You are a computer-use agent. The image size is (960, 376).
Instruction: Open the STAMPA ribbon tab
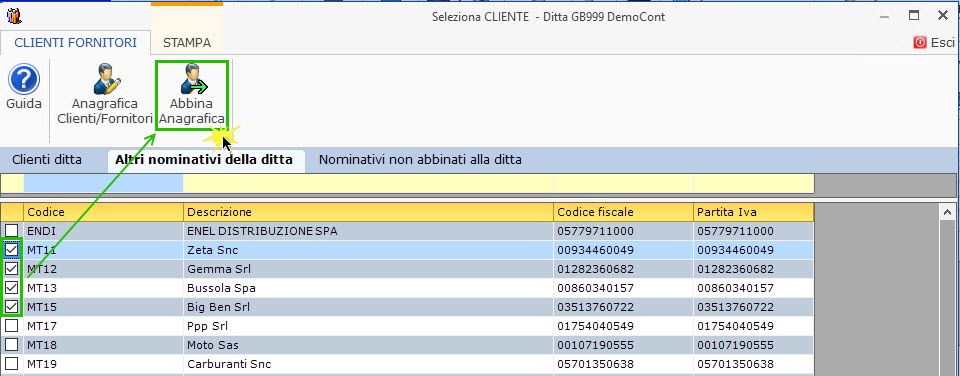(x=187, y=43)
